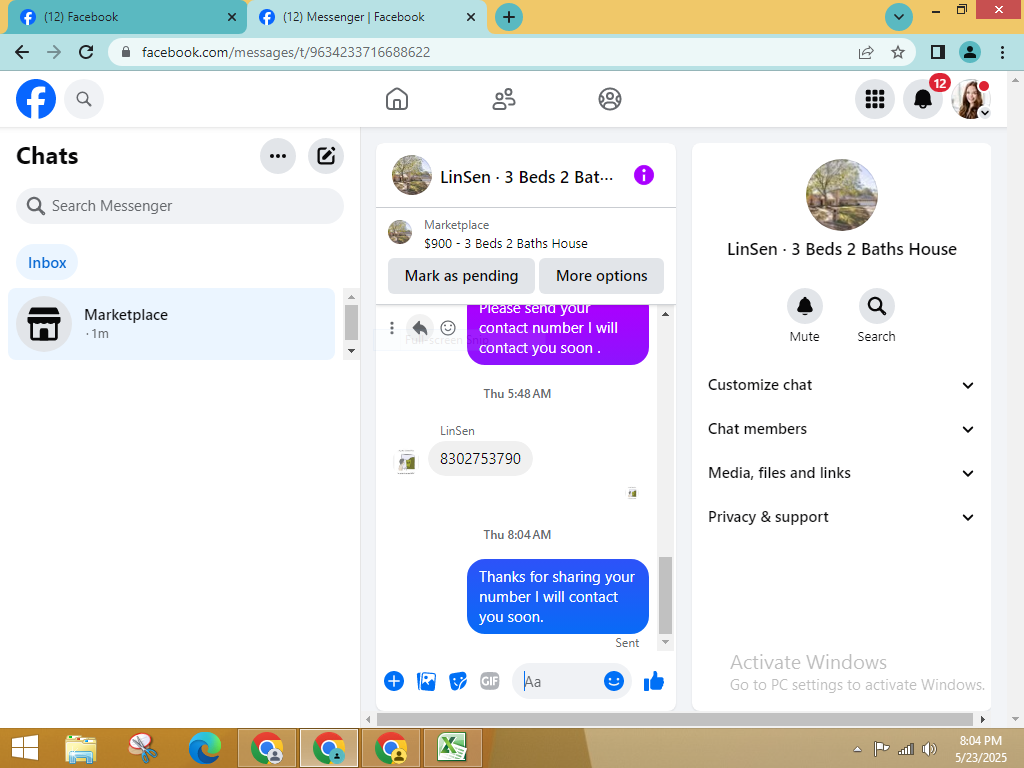Switch to the (12) Facebook tab
The width and height of the screenshot is (1024, 768).
pos(126,17)
